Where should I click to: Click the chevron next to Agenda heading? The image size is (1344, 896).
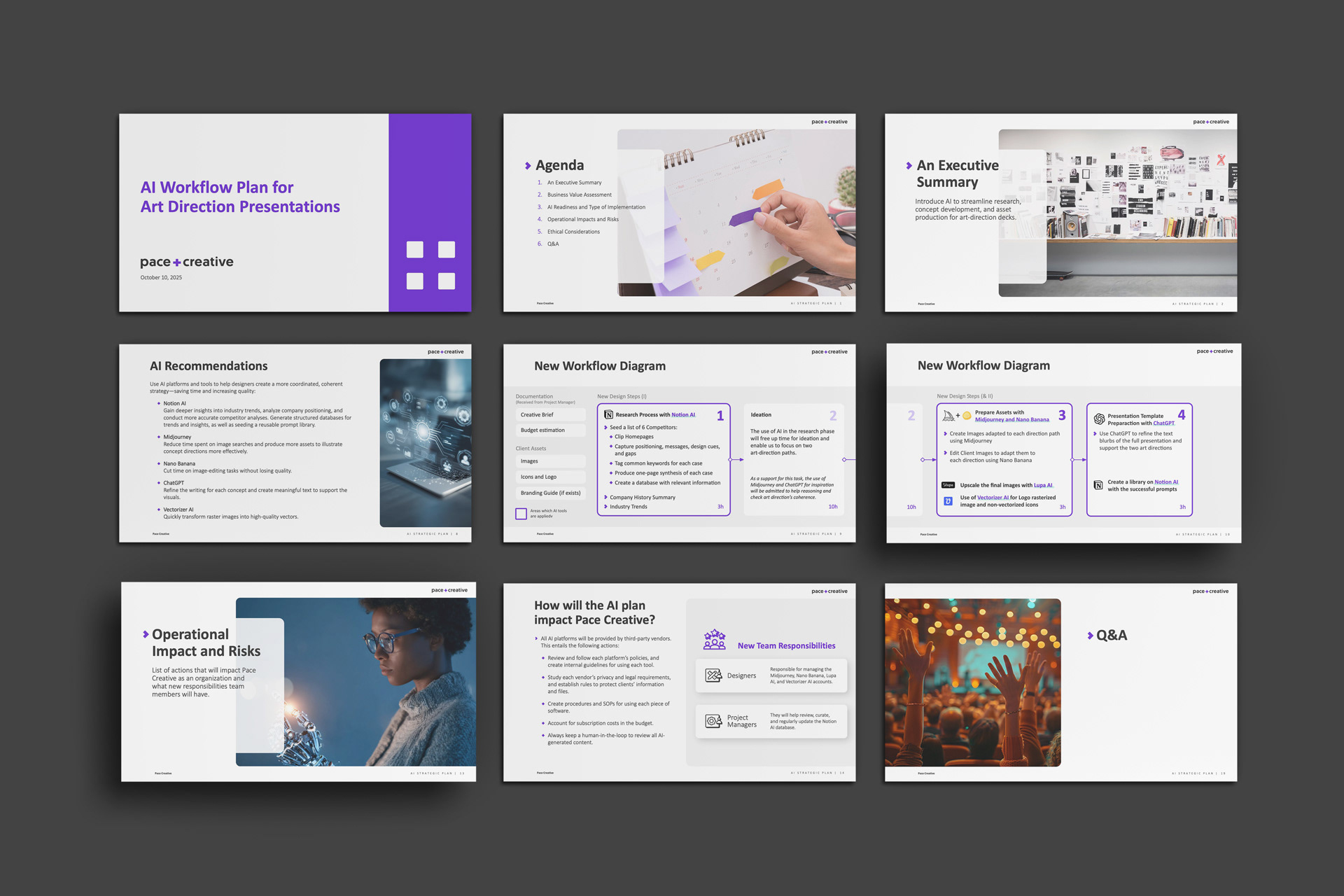click(528, 166)
